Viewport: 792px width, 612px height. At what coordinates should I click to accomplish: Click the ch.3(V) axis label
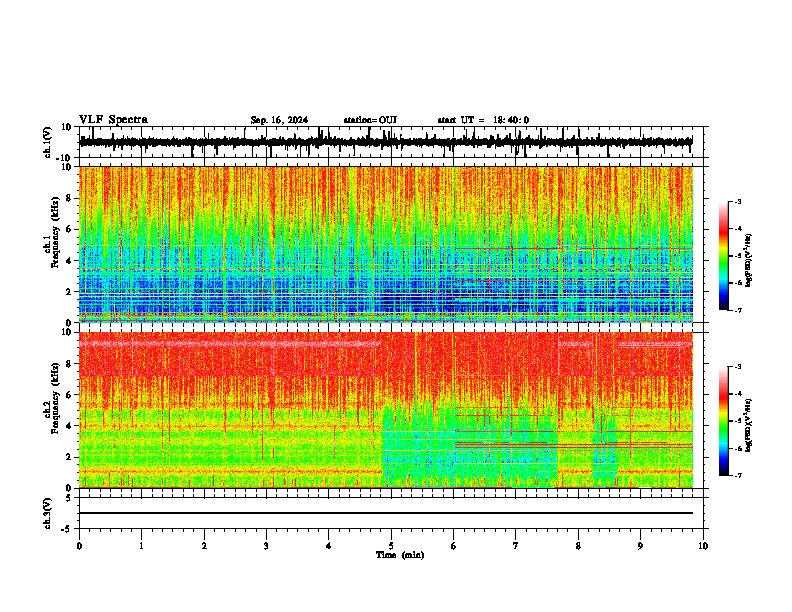click(48, 513)
